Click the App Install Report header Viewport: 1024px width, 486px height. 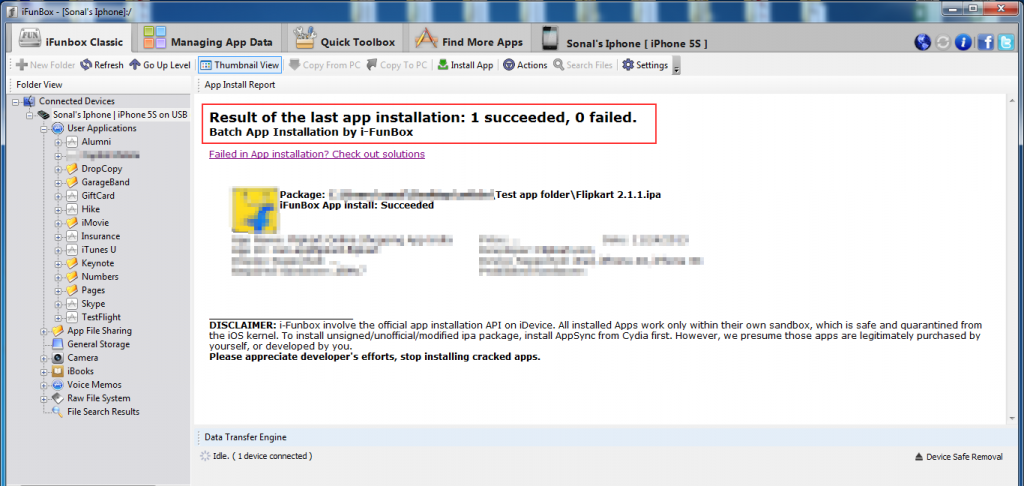[240, 85]
